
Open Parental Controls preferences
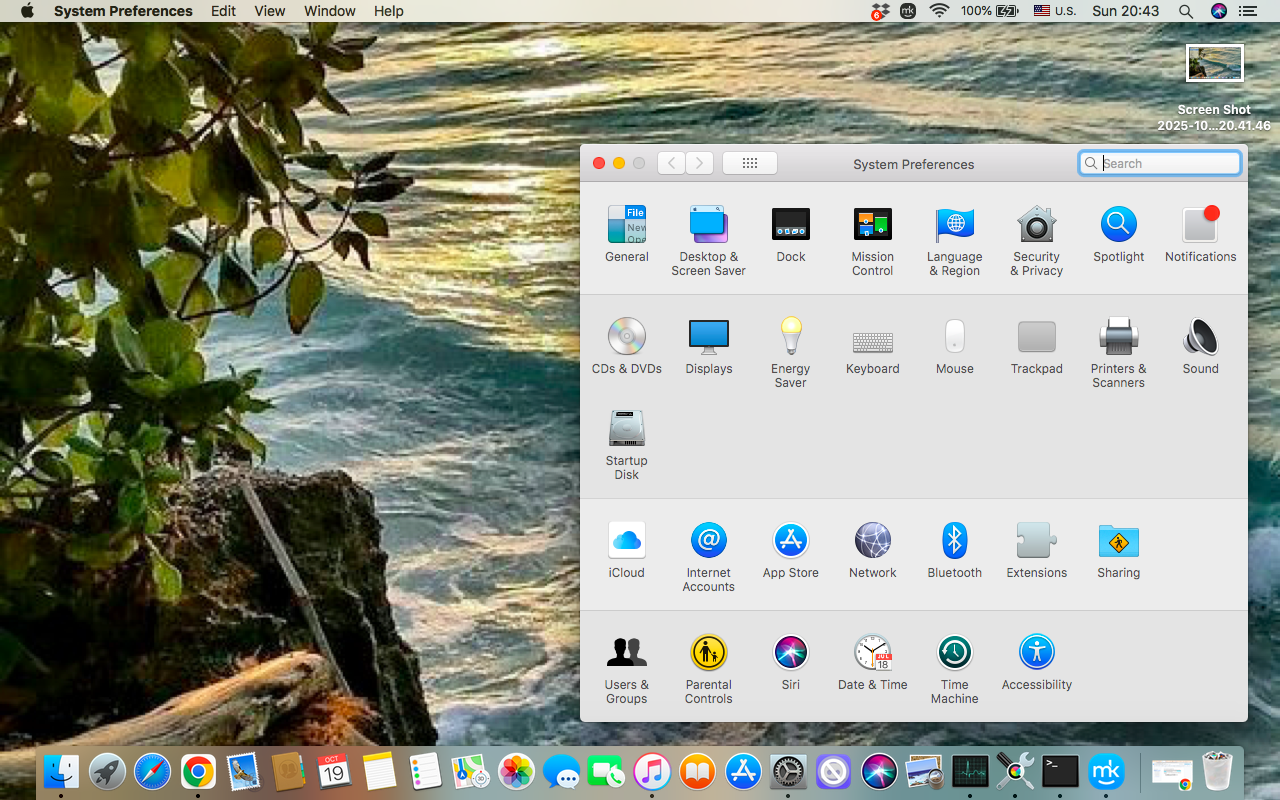coord(708,652)
